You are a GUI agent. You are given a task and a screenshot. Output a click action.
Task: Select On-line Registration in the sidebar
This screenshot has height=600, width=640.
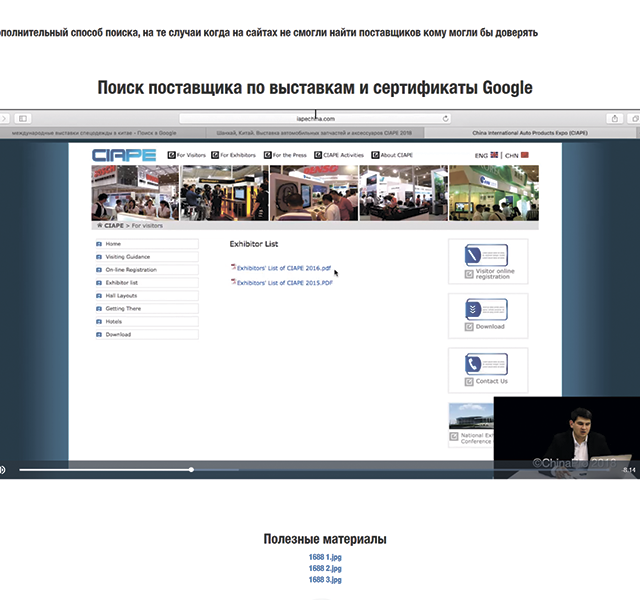131,270
